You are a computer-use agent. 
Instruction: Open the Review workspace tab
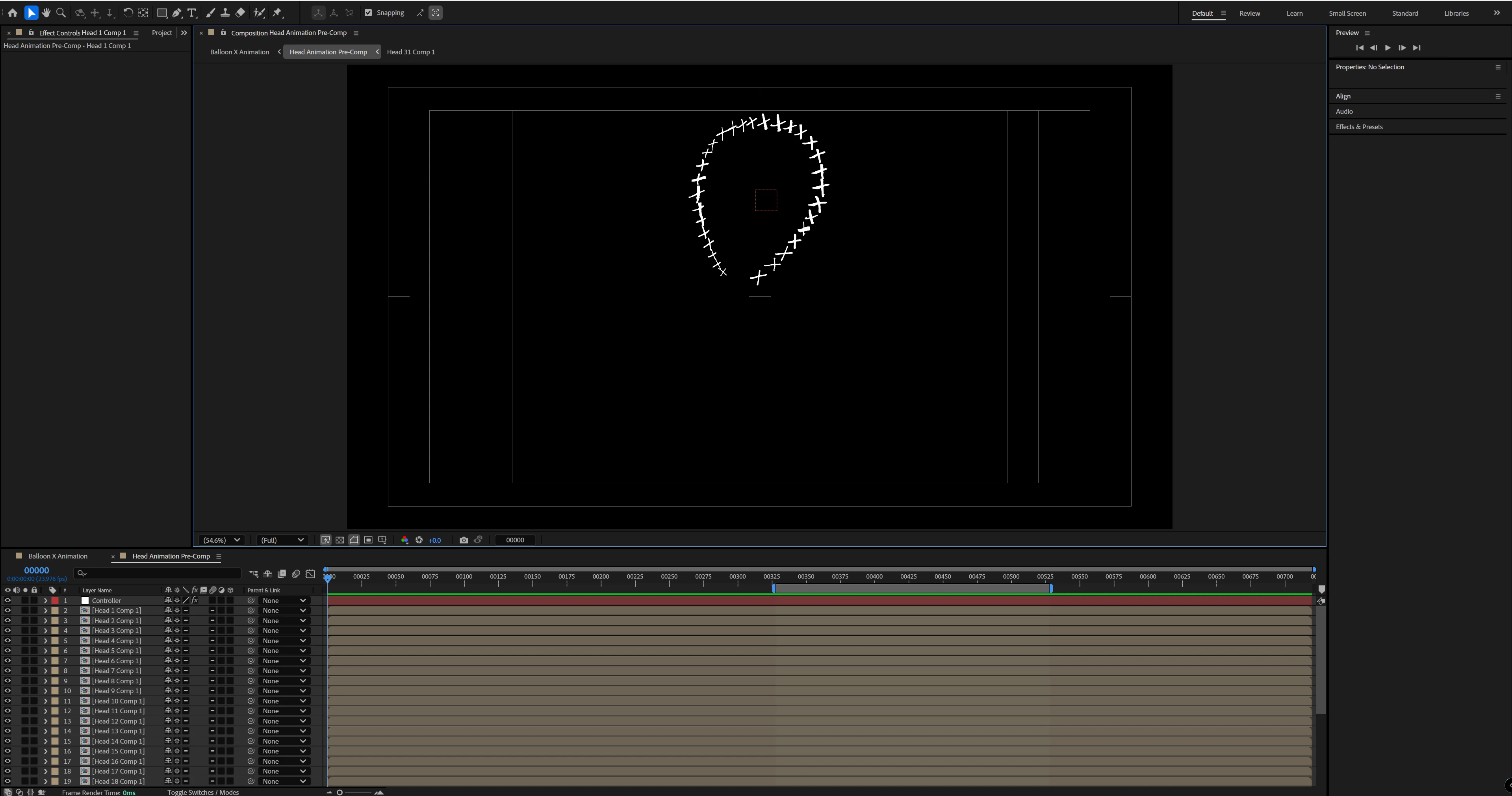(1249, 13)
